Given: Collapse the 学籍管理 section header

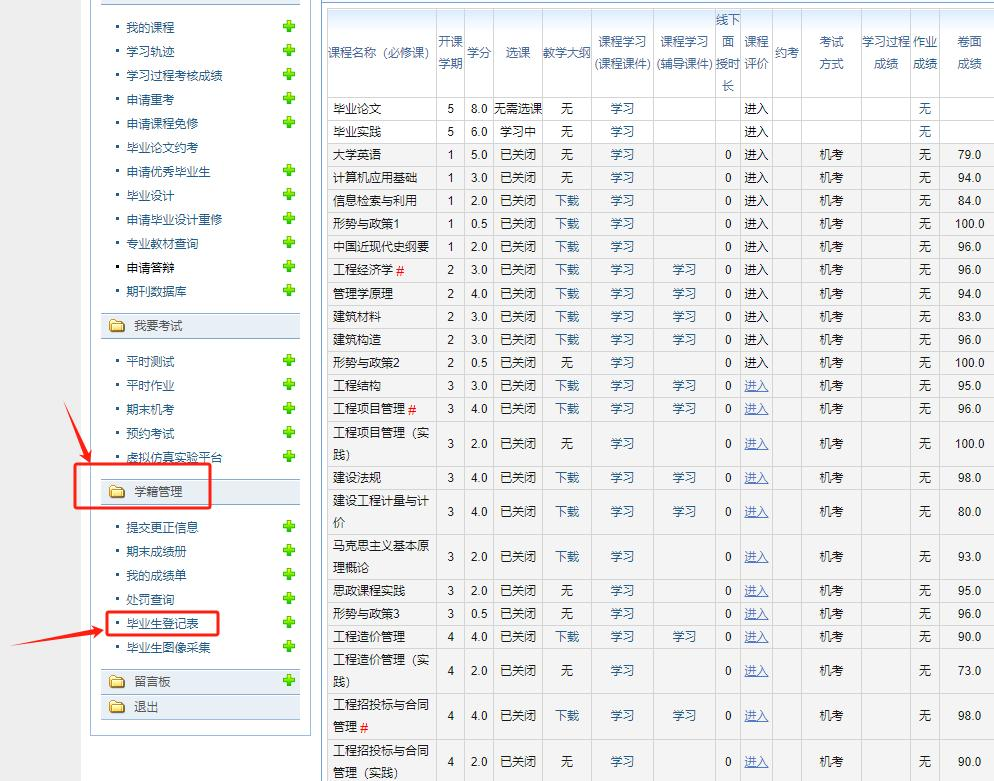Looking at the screenshot, I should click(x=158, y=492).
